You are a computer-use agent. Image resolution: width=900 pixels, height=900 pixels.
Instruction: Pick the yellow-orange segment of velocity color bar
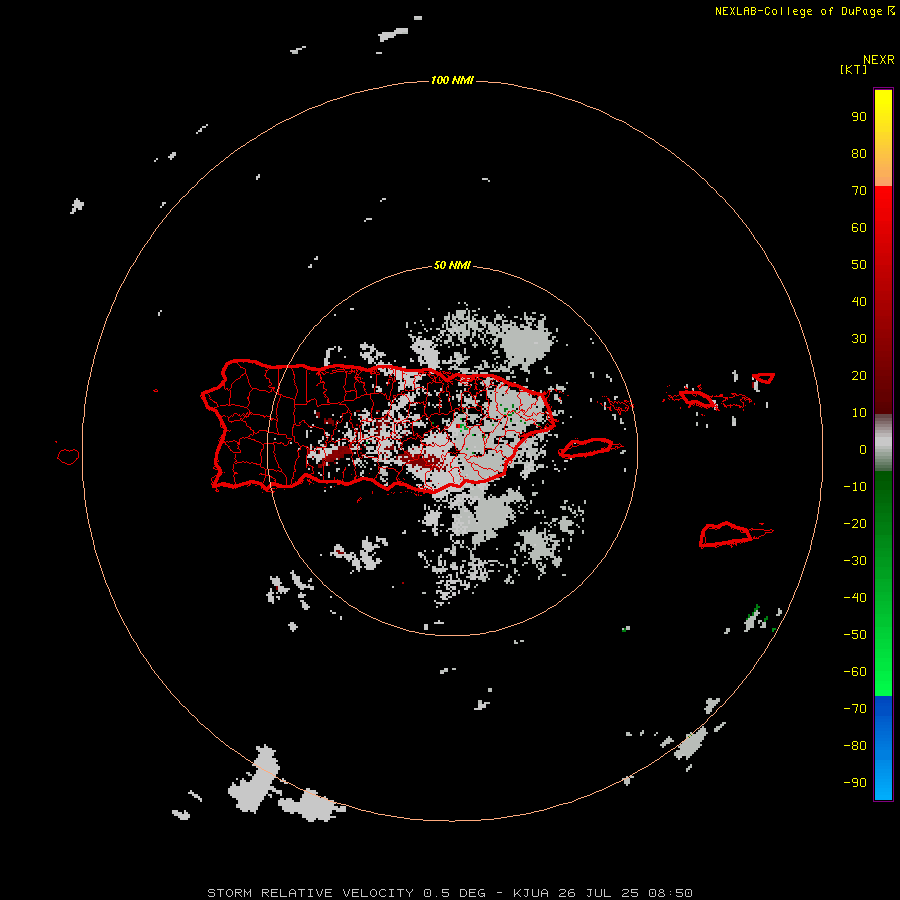pyautogui.click(x=883, y=138)
